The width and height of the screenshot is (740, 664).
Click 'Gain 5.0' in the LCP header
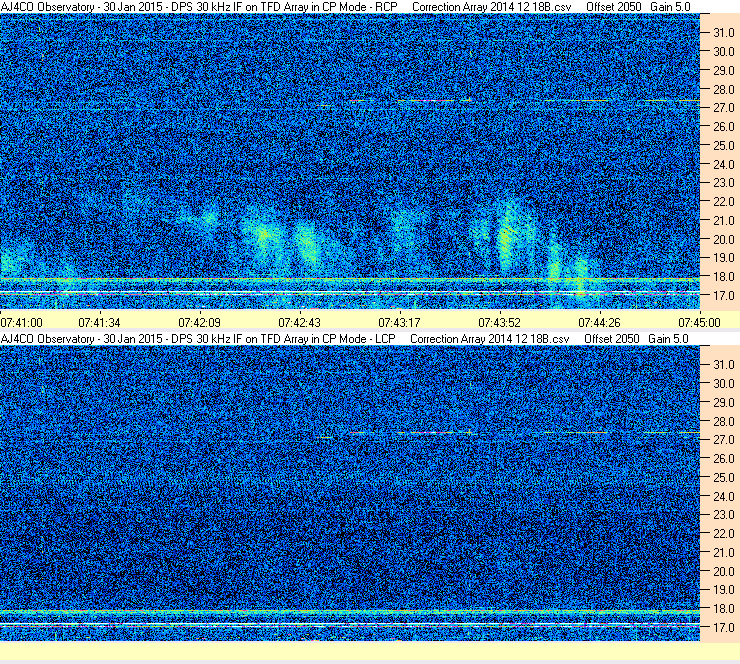(x=668, y=339)
